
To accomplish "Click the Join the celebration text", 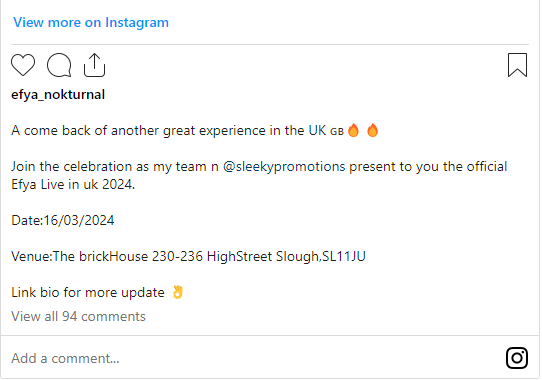I will click(x=71, y=167).
